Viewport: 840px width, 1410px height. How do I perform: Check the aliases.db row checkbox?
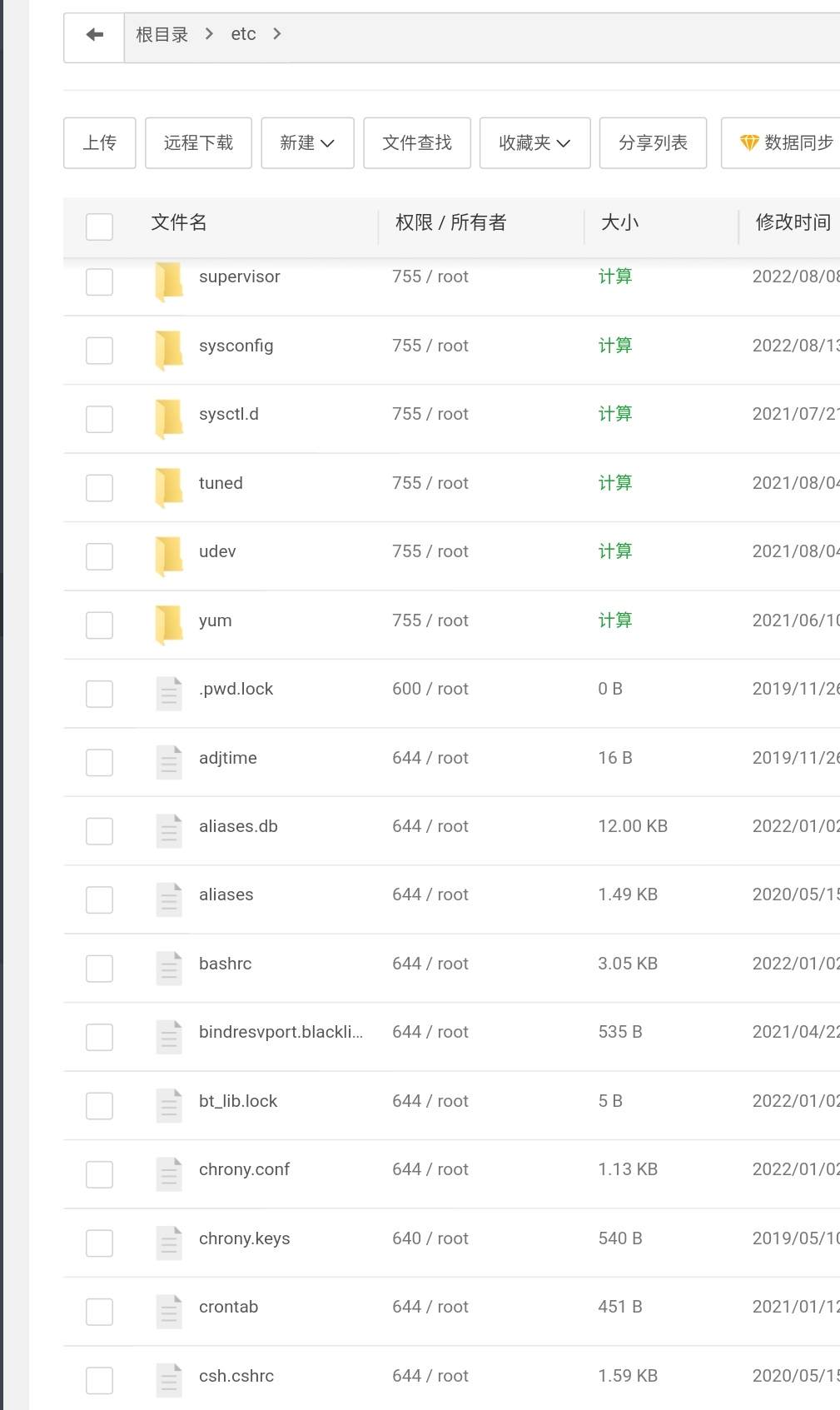click(x=99, y=831)
